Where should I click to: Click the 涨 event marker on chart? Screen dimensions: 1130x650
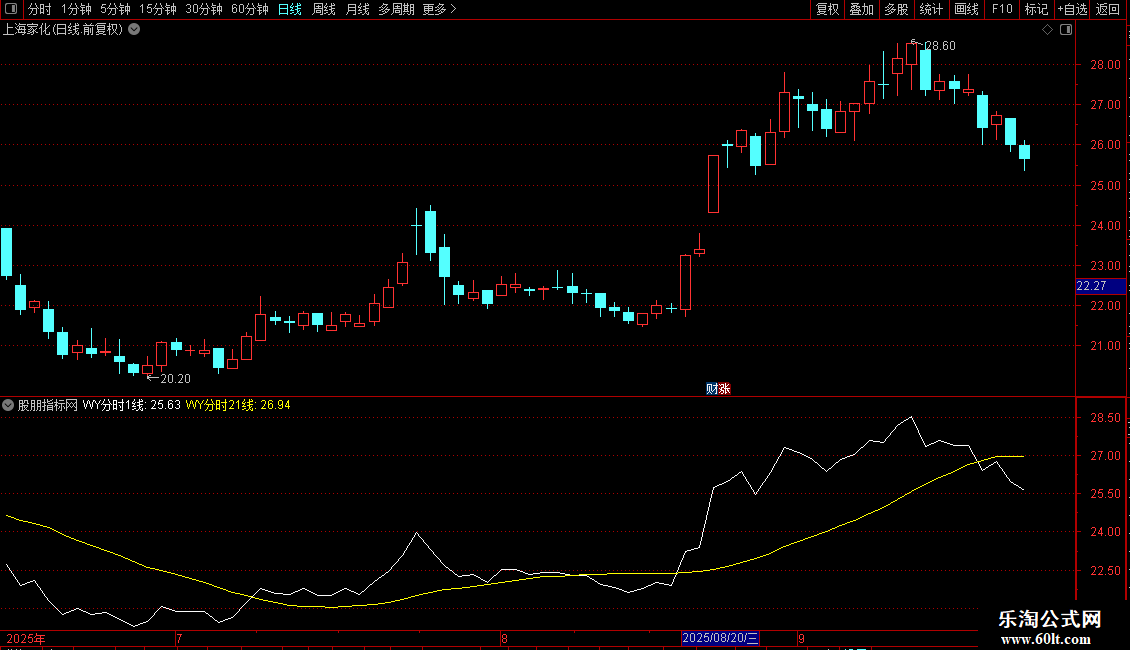click(x=724, y=388)
